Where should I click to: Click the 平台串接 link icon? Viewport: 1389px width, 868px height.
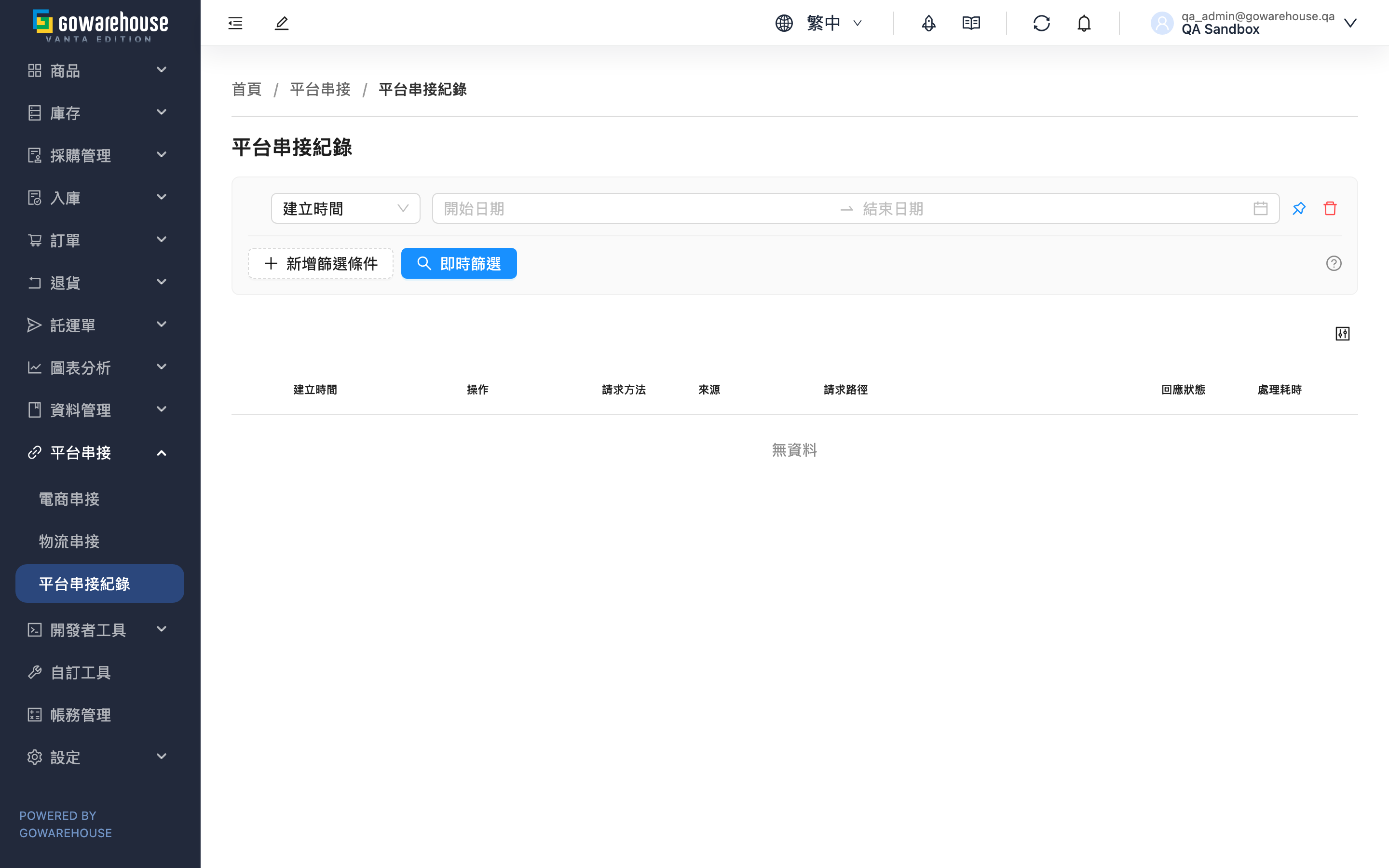[x=34, y=452]
